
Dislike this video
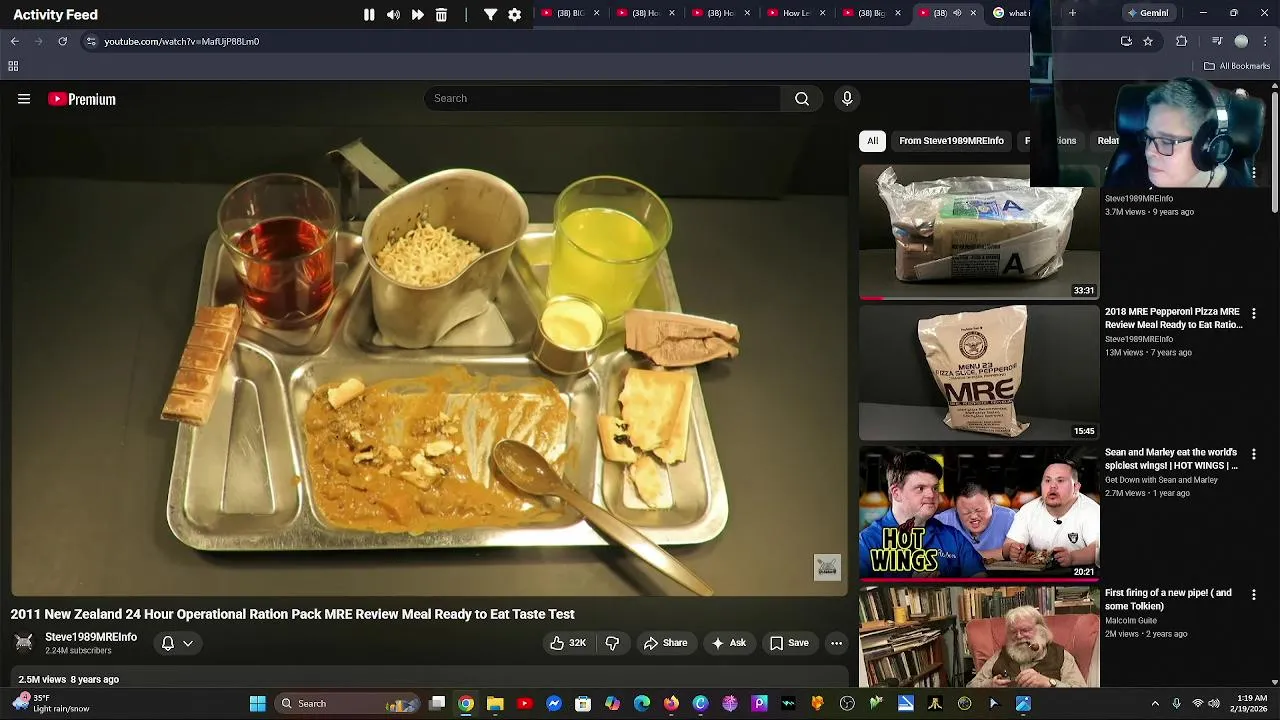point(612,643)
